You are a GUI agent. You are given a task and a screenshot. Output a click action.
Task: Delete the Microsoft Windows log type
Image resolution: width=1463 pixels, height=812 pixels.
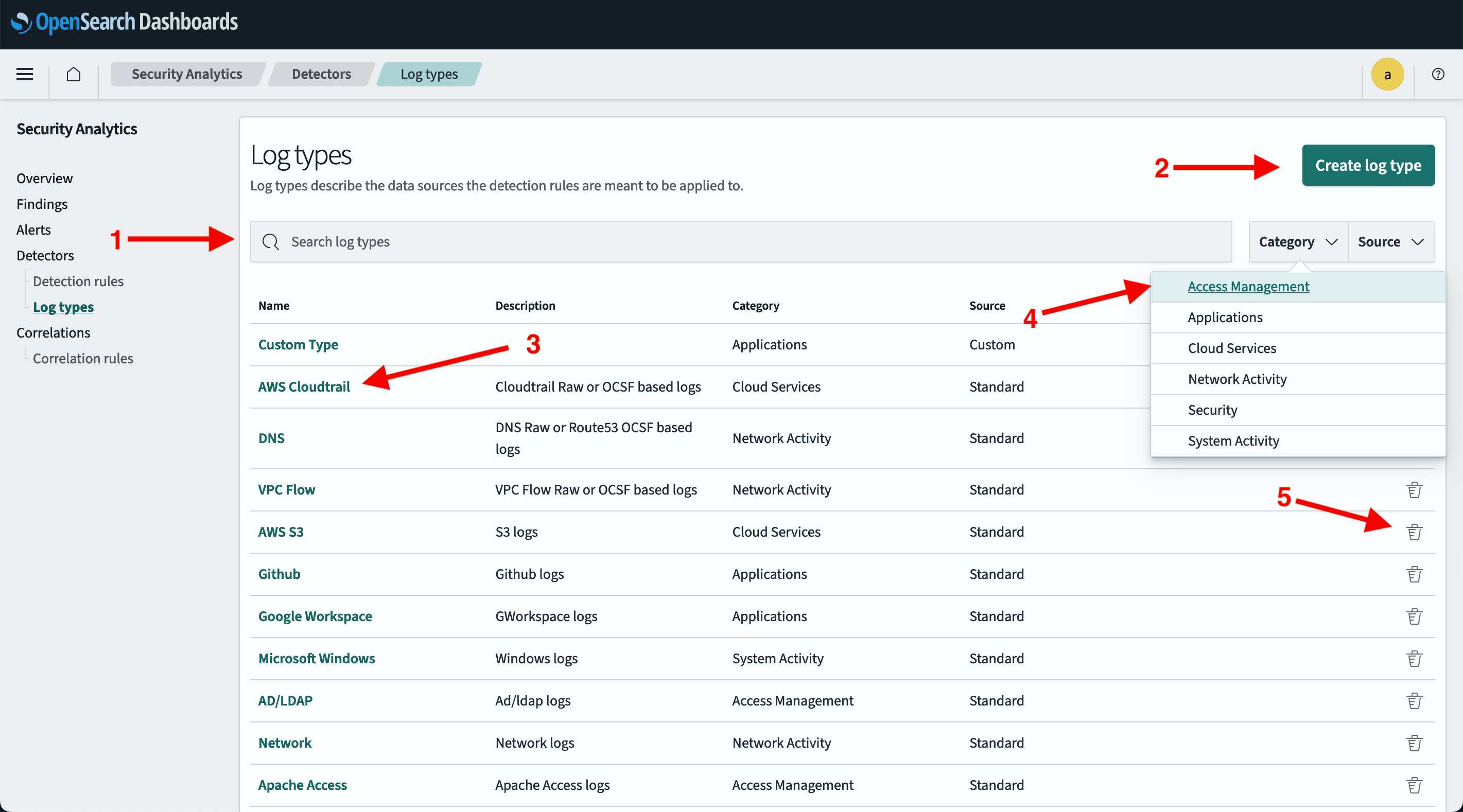coord(1415,658)
